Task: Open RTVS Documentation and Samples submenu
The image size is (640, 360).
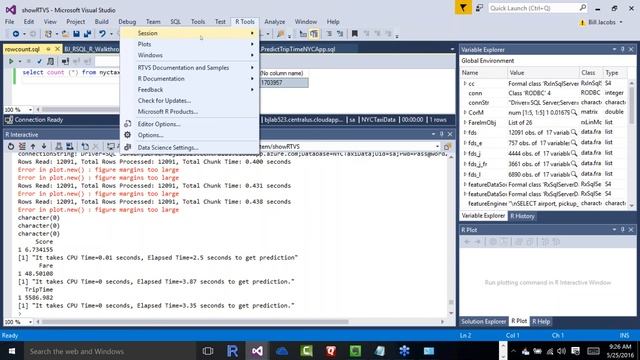Action: pos(189,68)
